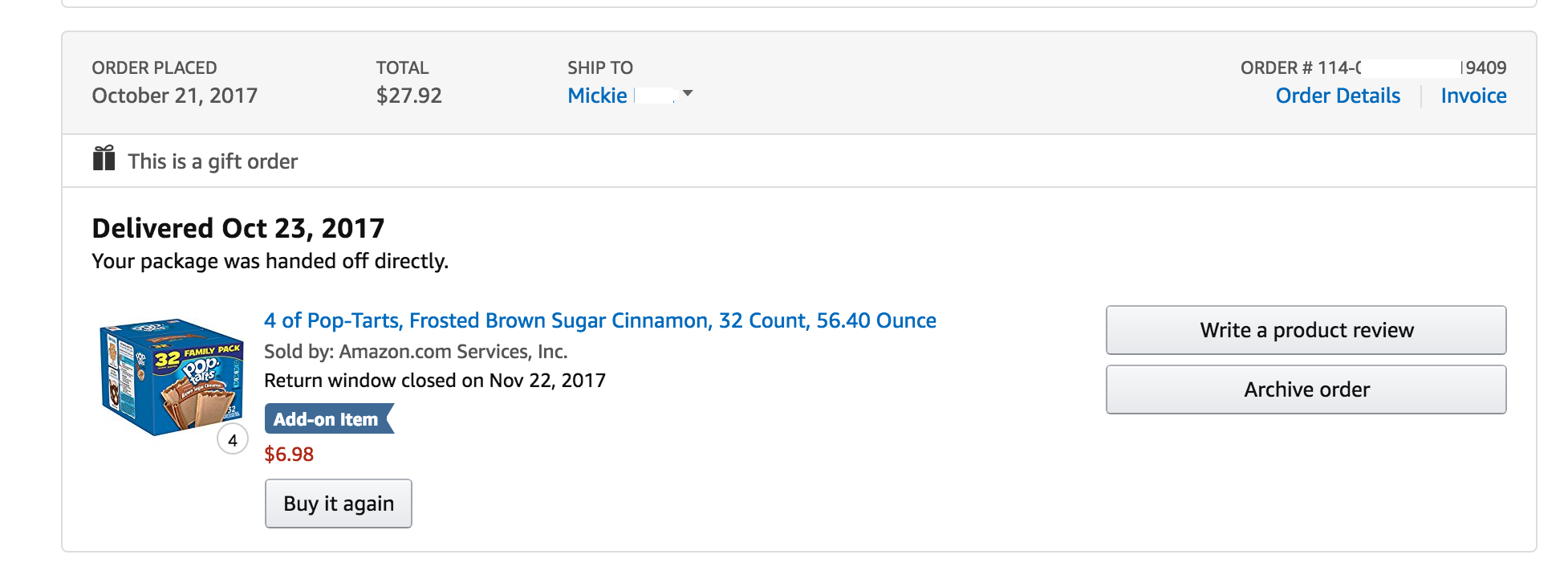Click the gift box icon
The height and width of the screenshot is (575, 1568).
tap(104, 159)
